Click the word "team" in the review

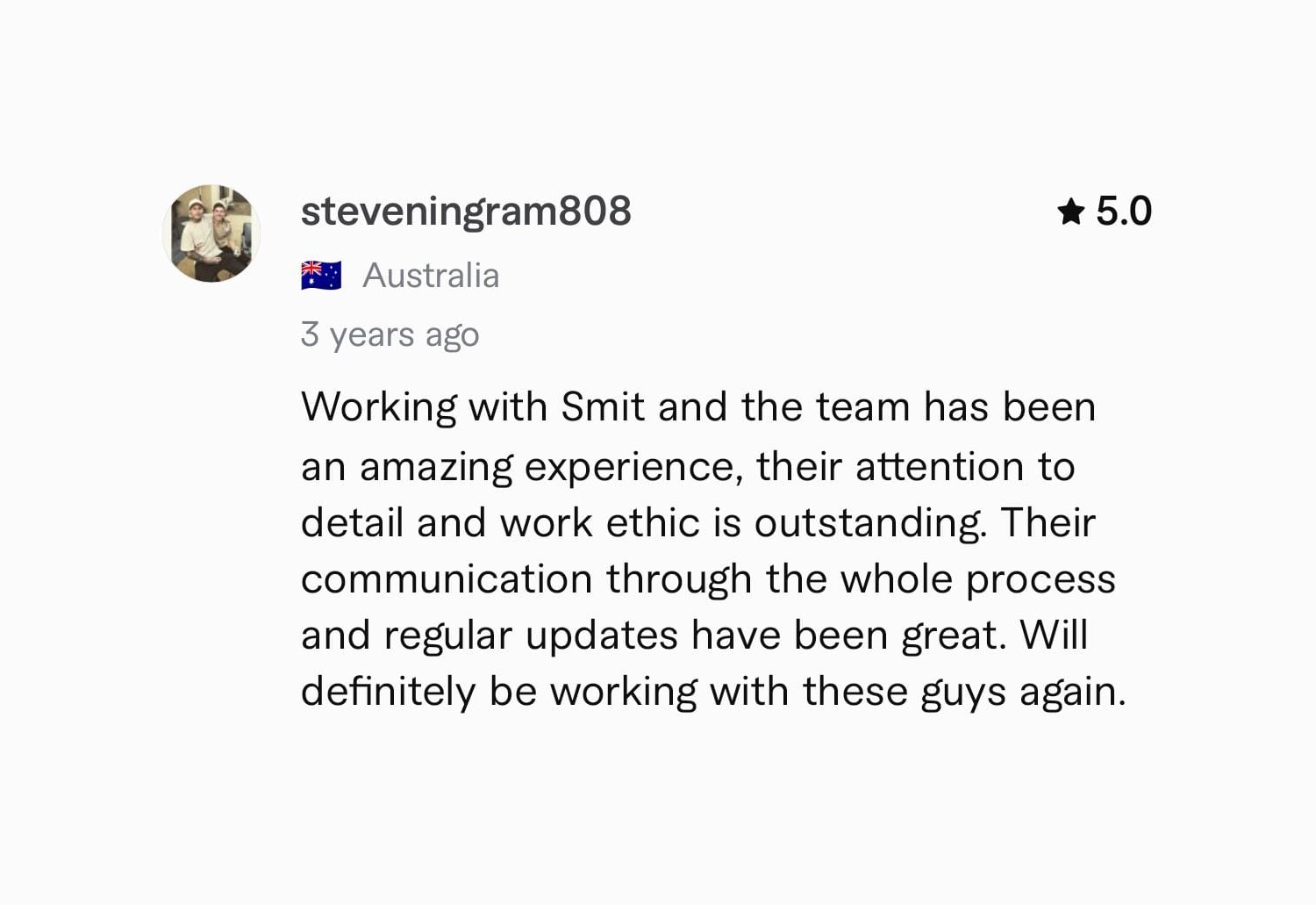pos(862,407)
